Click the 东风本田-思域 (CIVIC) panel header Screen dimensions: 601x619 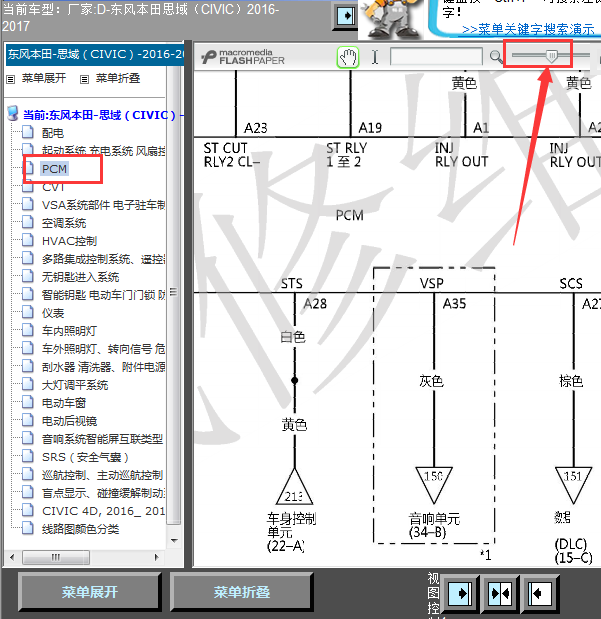click(95, 54)
